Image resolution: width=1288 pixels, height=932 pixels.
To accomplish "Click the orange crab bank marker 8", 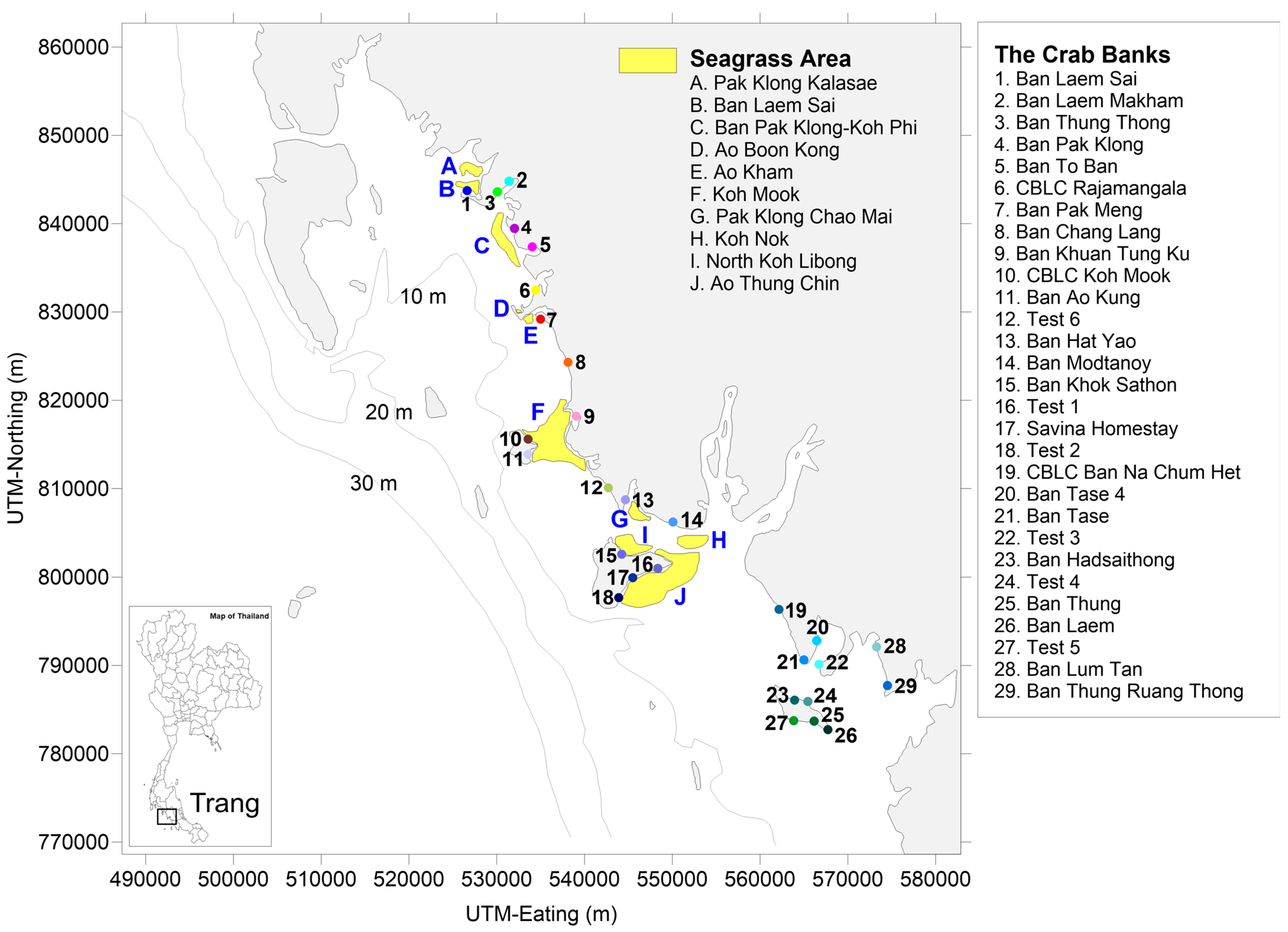I will [568, 362].
